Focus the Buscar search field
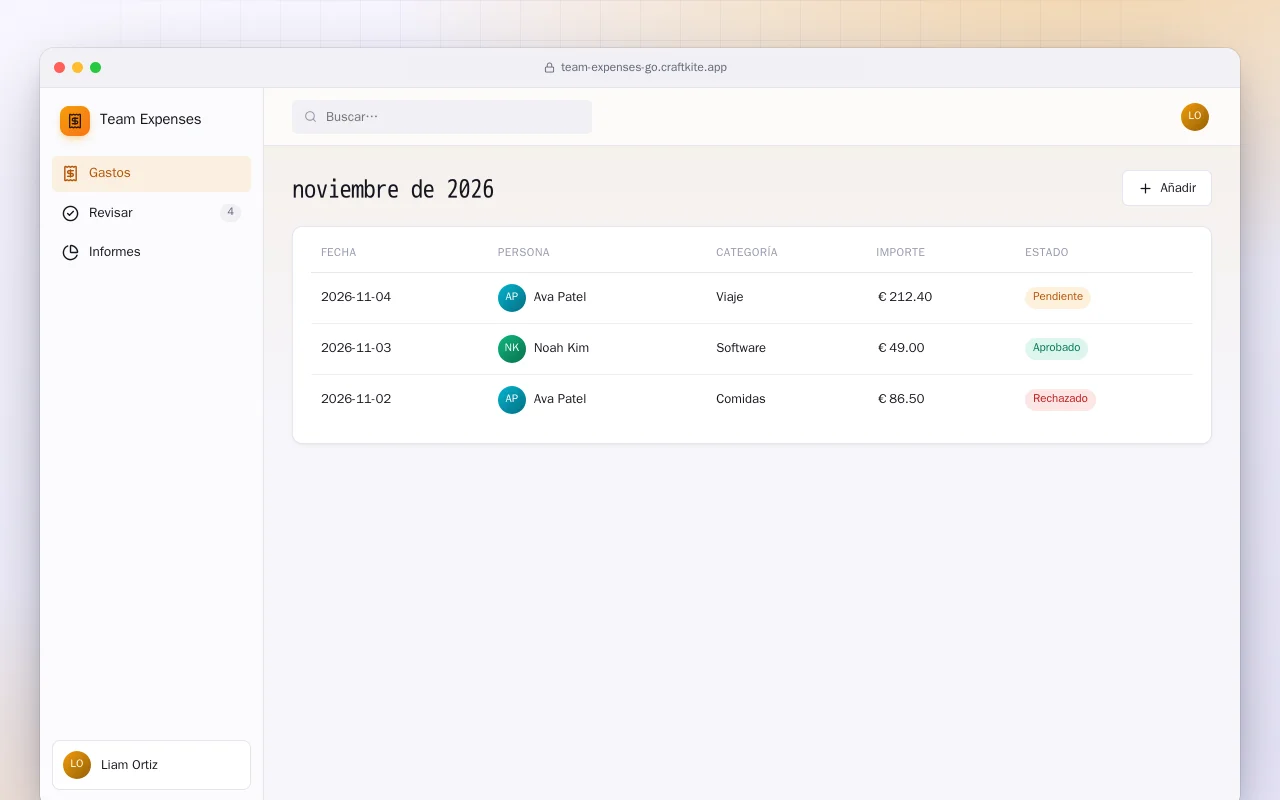Viewport: 1280px width, 800px height. pyautogui.click(x=442, y=117)
